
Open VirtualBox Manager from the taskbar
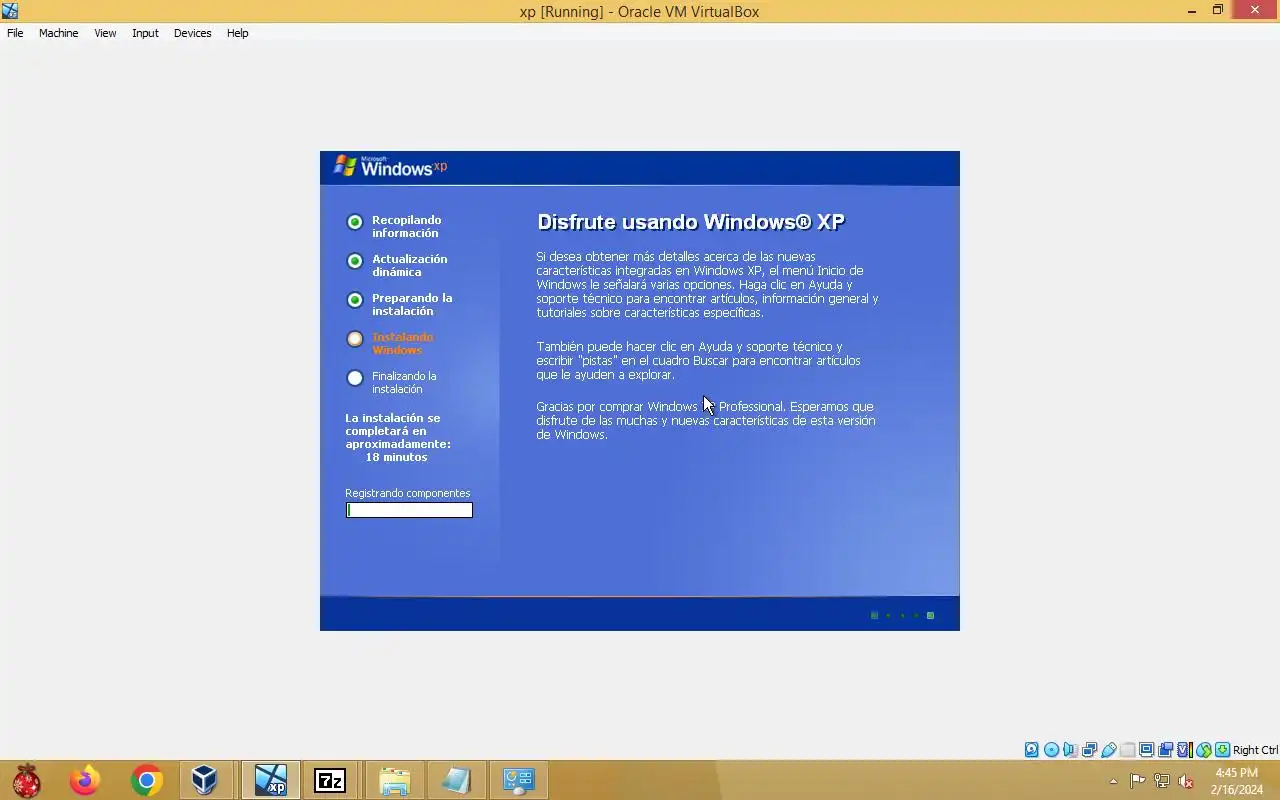(205, 780)
